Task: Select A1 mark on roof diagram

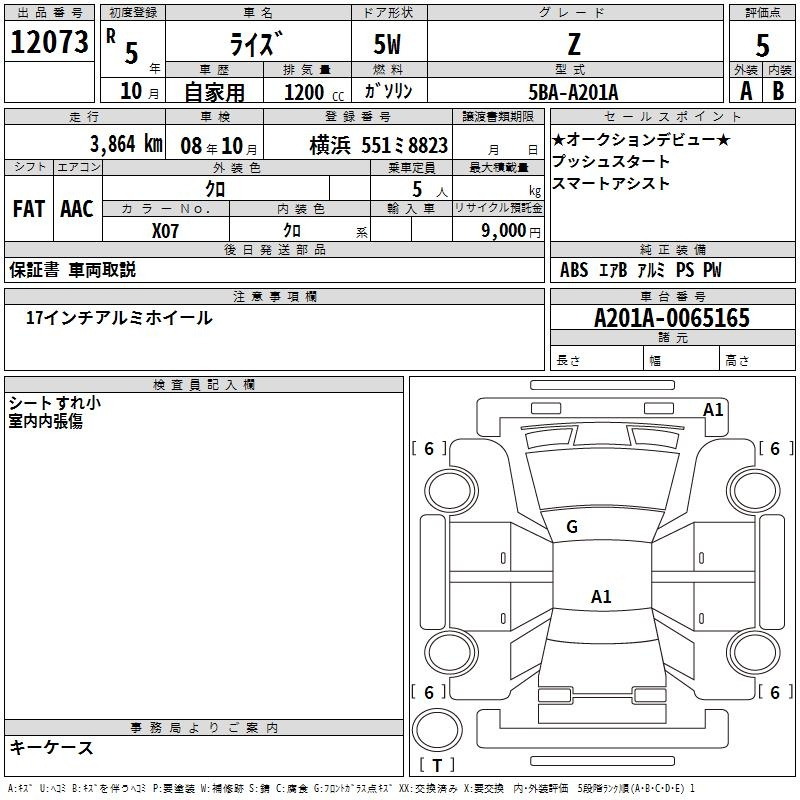Action: coord(601,596)
